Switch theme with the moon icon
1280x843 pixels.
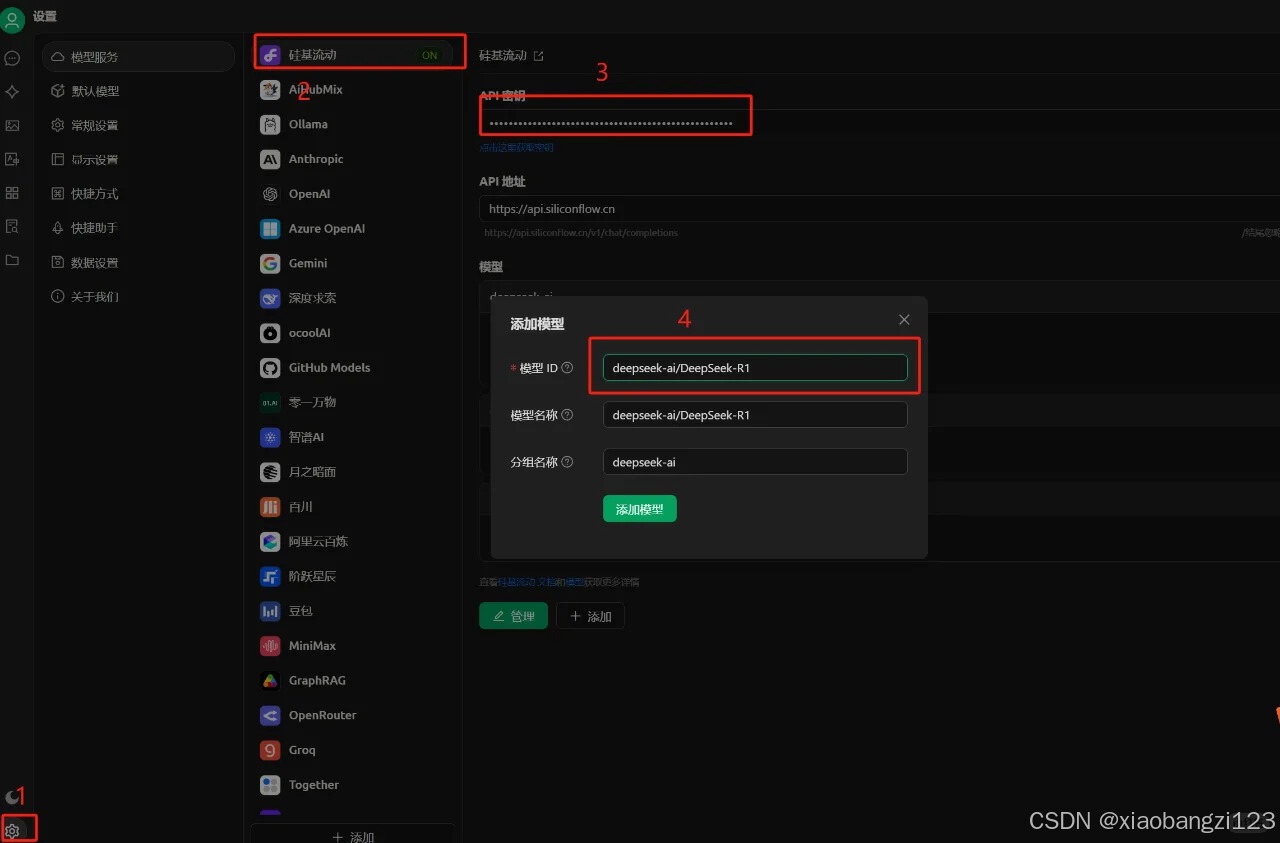click(x=12, y=797)
